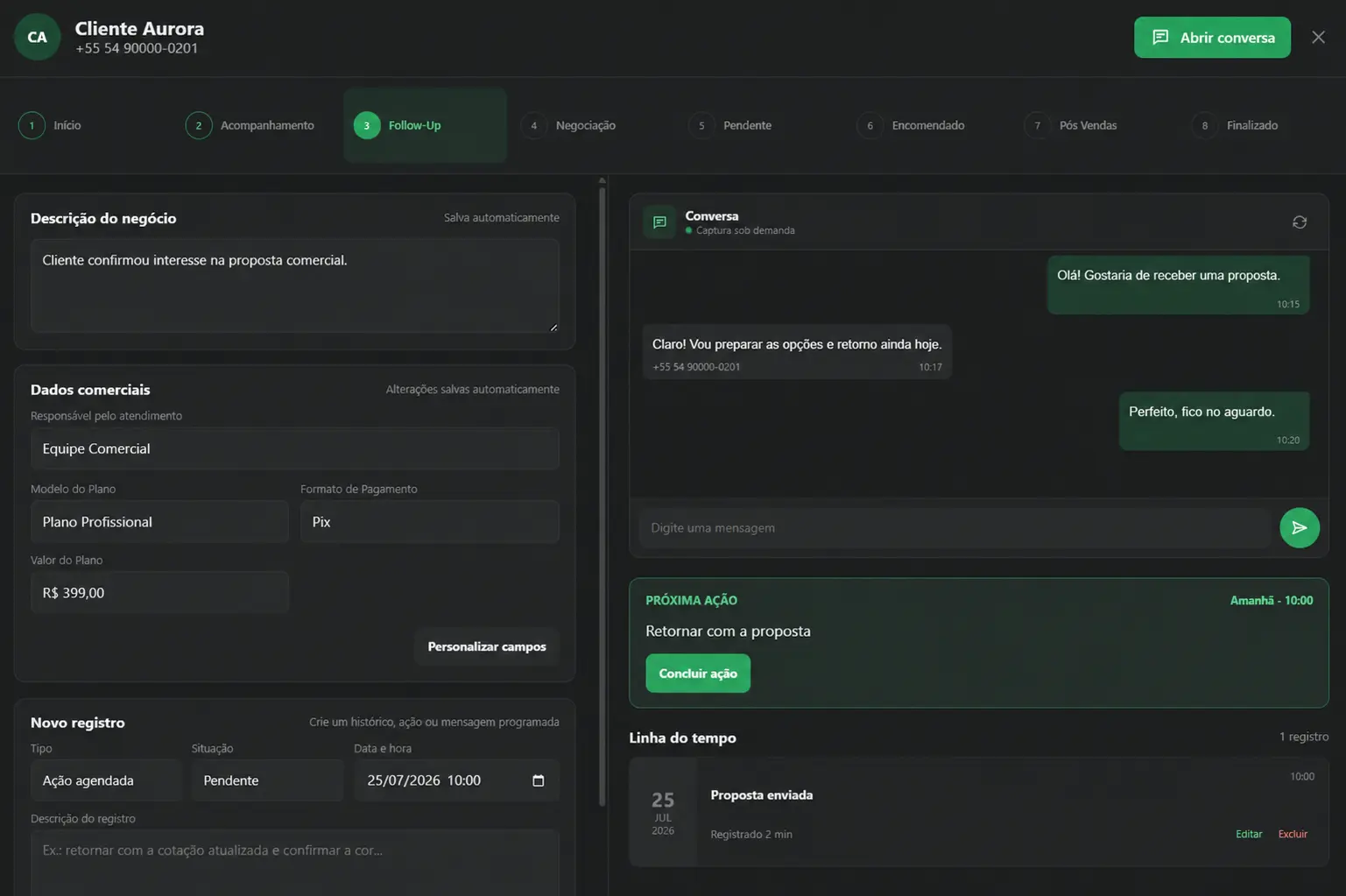Select the Acompanhamento stage

[x=250, y=125]
